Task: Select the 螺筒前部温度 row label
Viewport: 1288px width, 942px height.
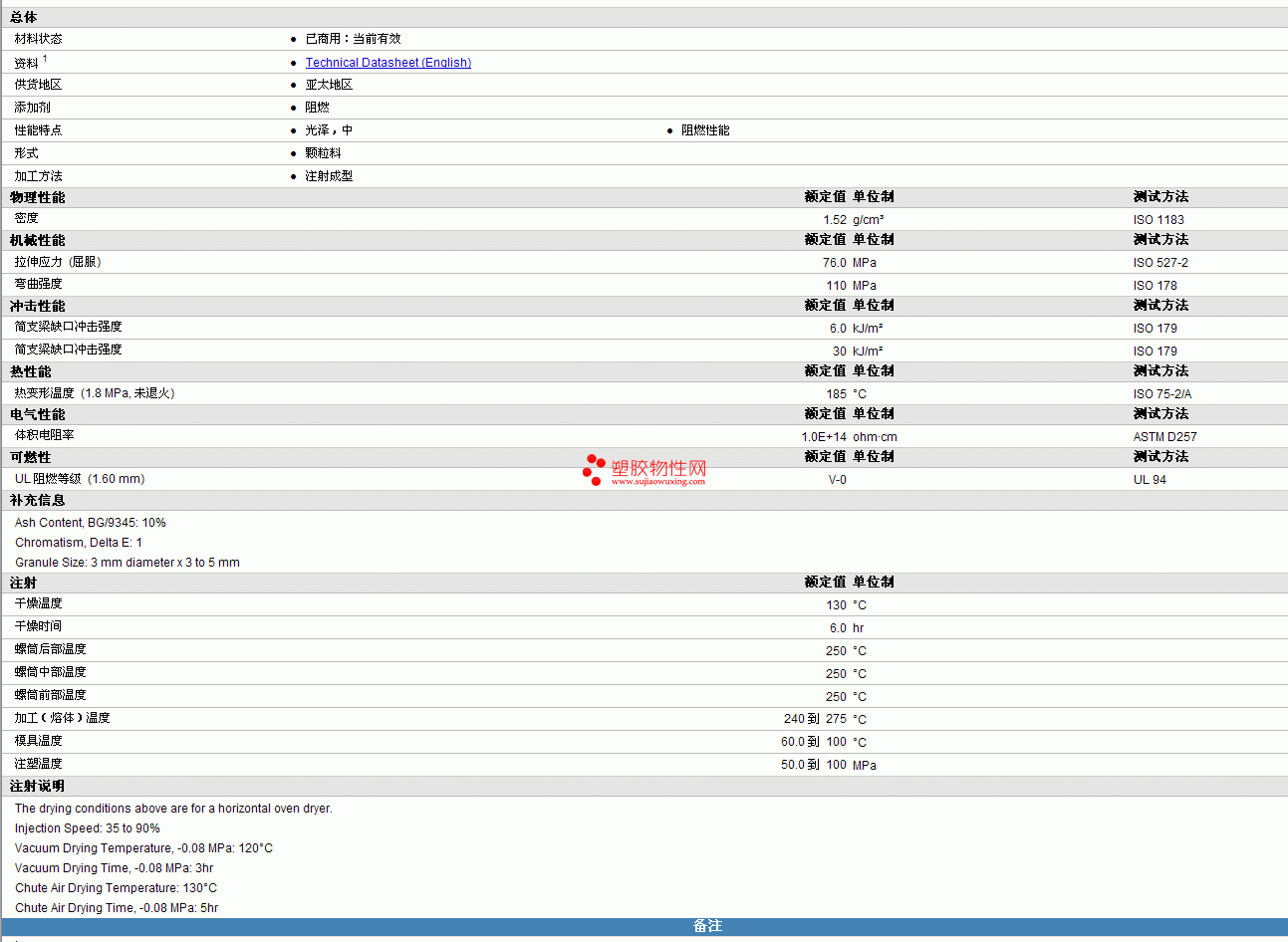Action: coord(50,695)
